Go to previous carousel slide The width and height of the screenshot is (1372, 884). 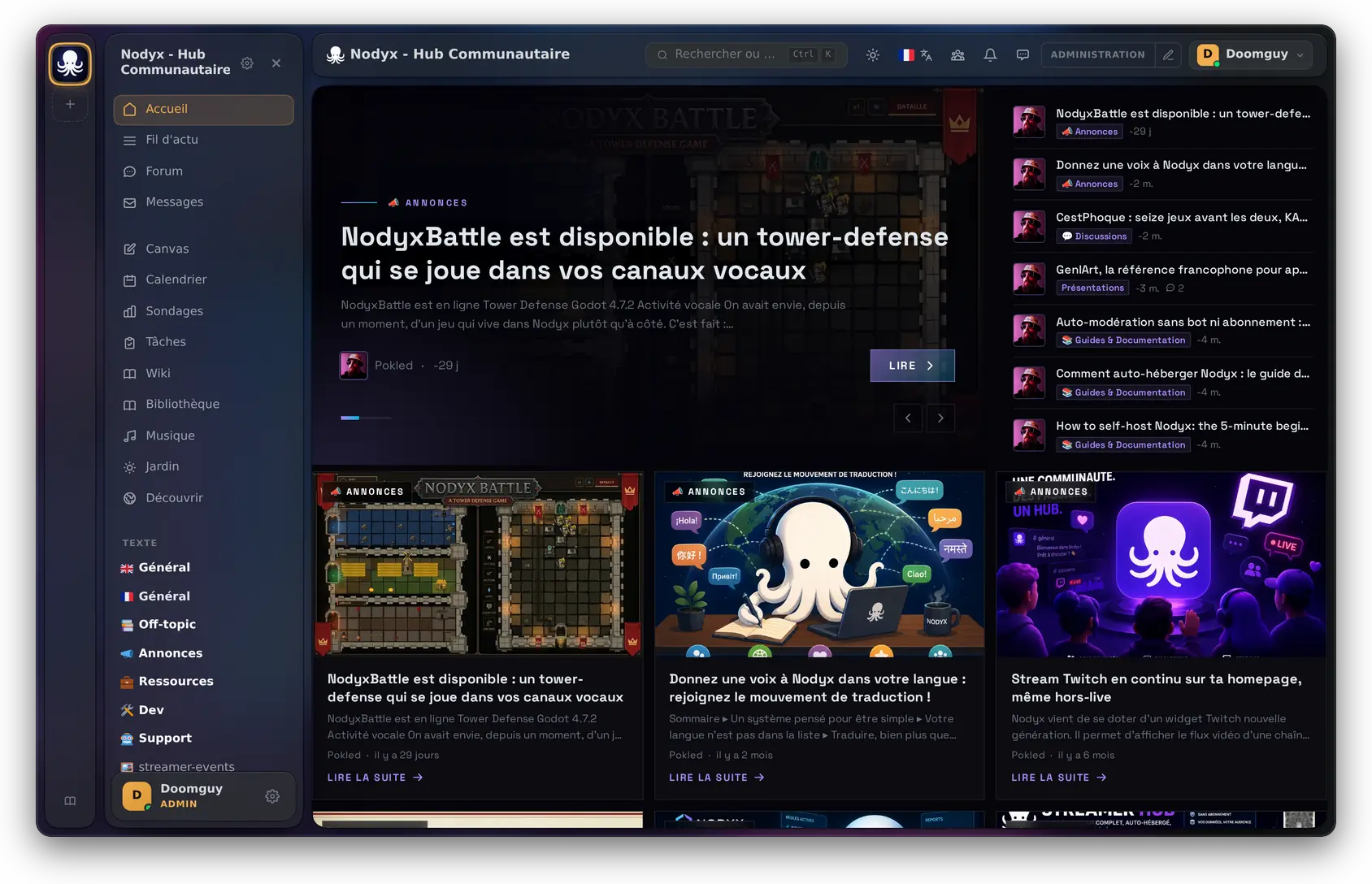(x=908, y=418)
